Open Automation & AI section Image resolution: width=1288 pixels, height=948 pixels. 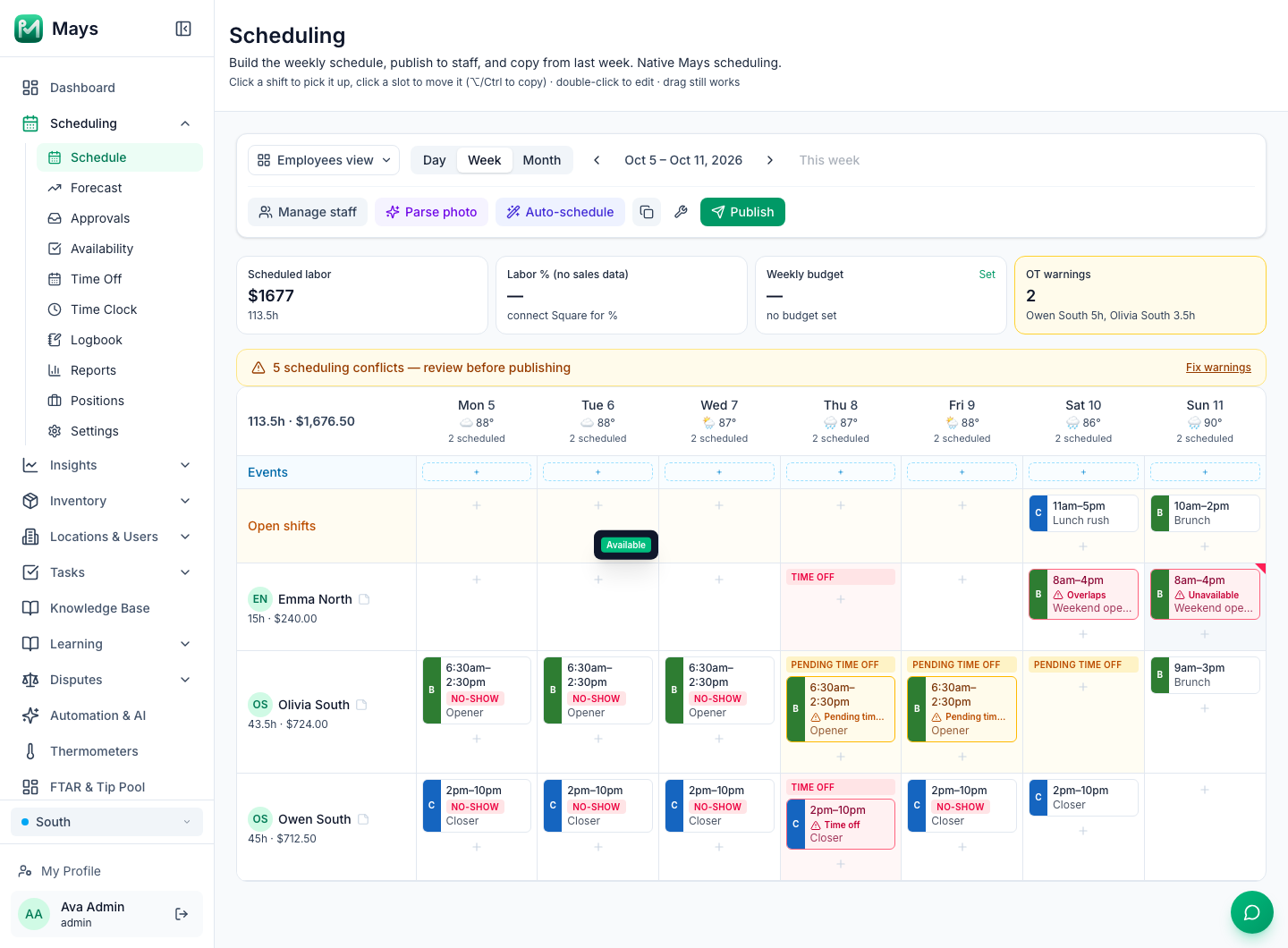pyautogui.click(x=107, y=715)
